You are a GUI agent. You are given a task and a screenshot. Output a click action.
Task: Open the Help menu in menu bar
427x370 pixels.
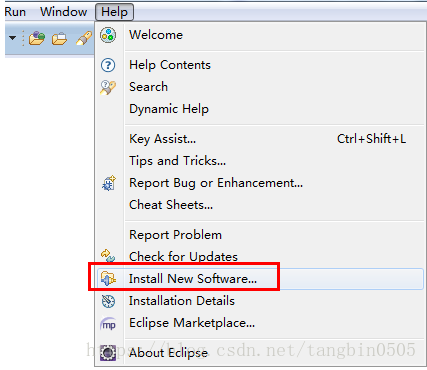114,12
